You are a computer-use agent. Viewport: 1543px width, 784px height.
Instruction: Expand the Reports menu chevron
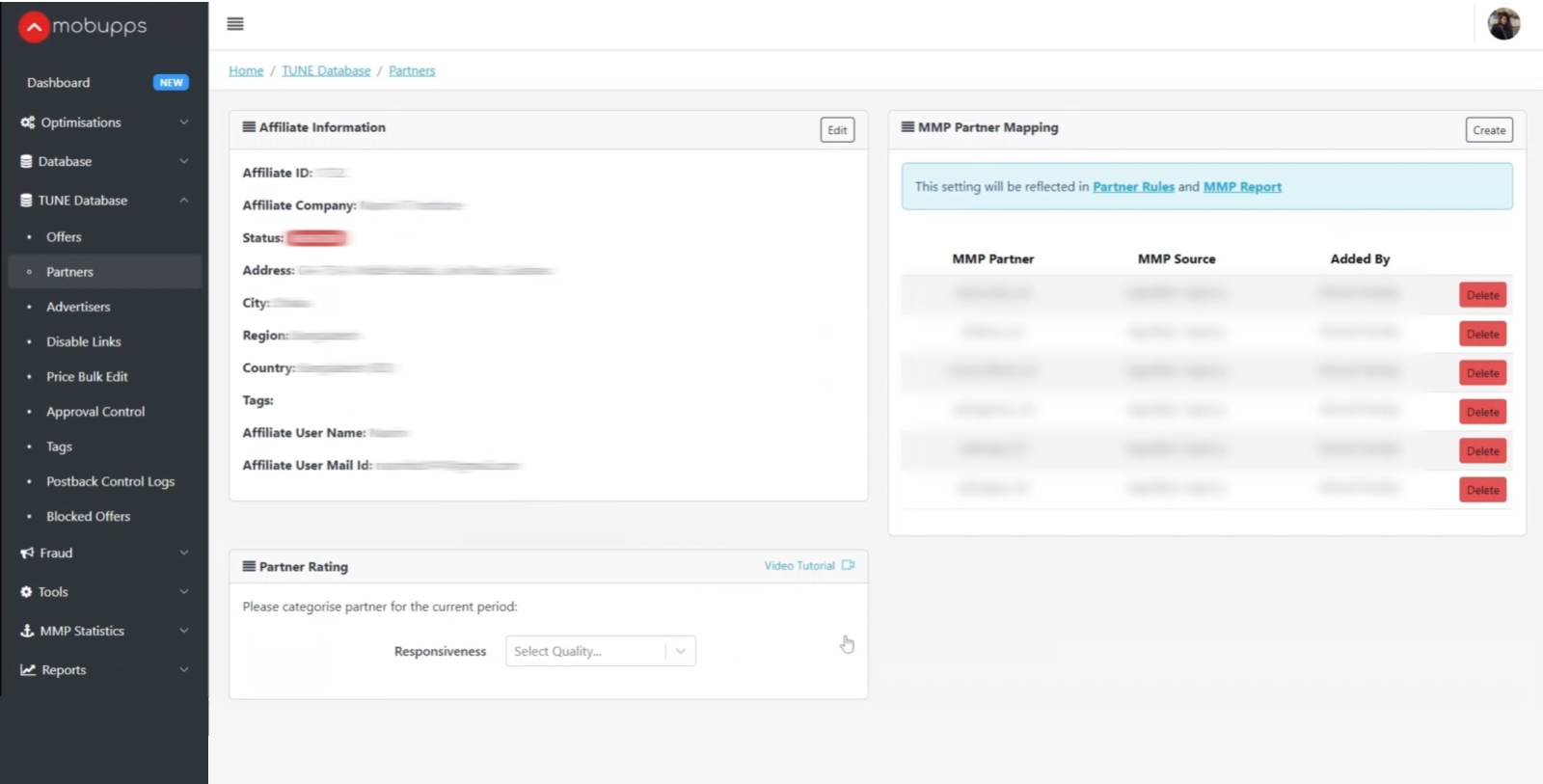point(184,669)
